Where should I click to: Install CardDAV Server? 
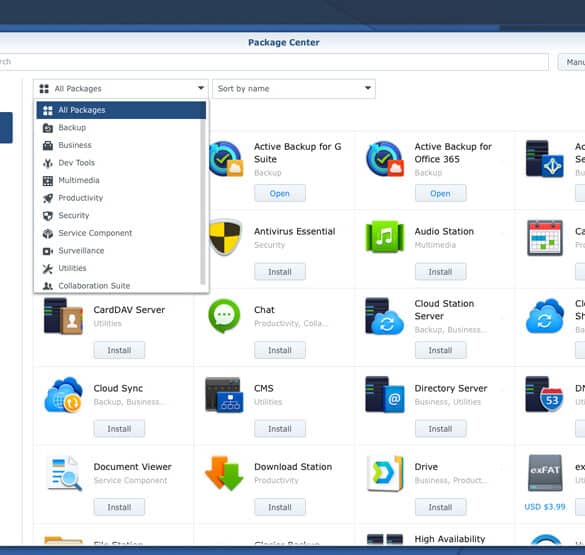[x=119, y=350]
